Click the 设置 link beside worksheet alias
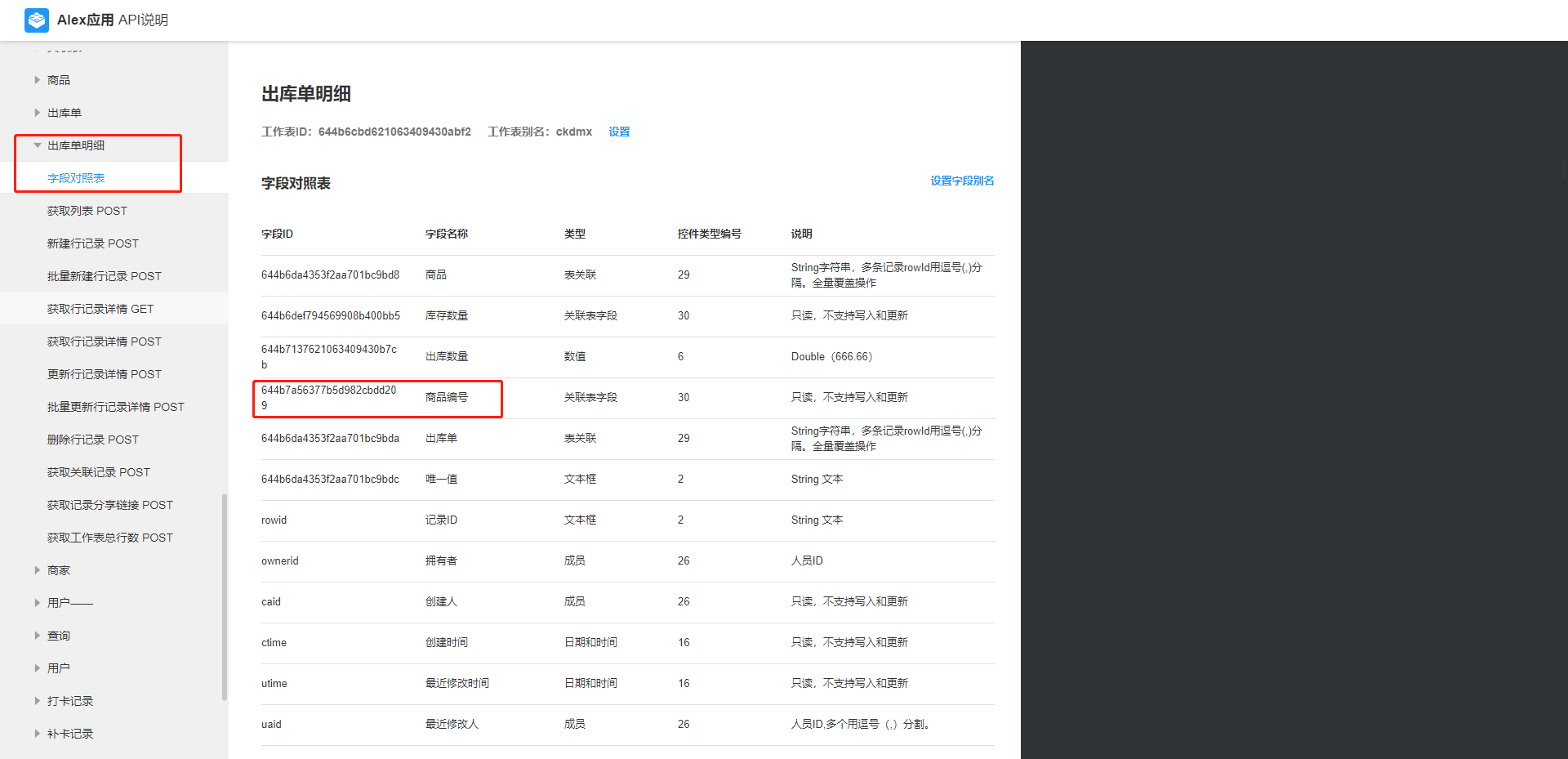 pyautogui.click(x=619, y=132)
